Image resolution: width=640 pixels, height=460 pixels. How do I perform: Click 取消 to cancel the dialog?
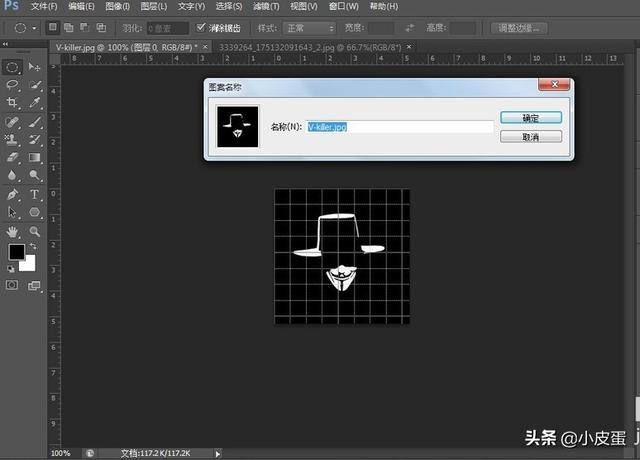tap(531, 137)
